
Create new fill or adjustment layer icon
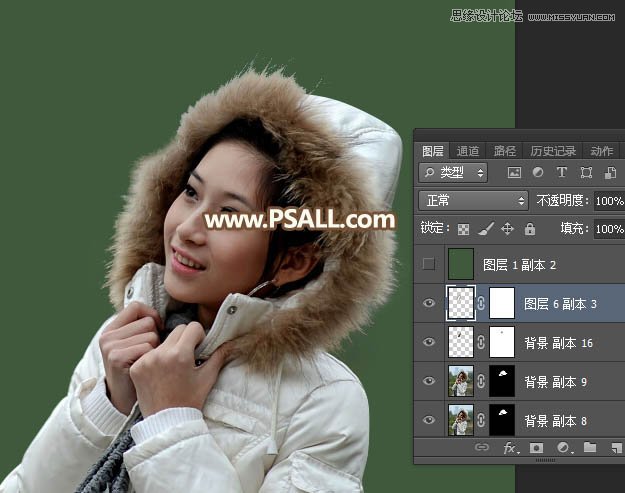(564, 448)
